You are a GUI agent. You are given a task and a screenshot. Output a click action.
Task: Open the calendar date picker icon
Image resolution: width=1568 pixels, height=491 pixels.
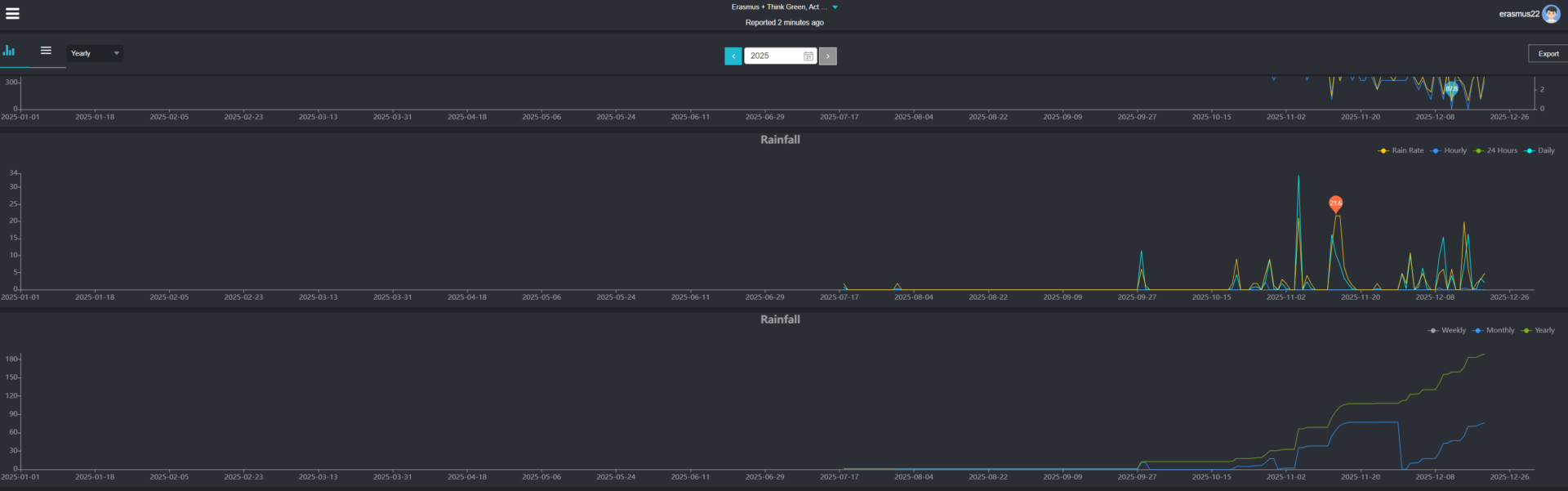coord(808,56)
